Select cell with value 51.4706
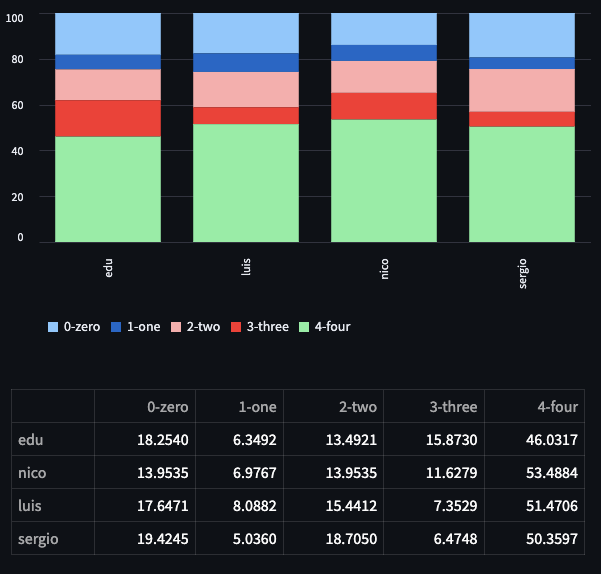 [x=535, y=505]
